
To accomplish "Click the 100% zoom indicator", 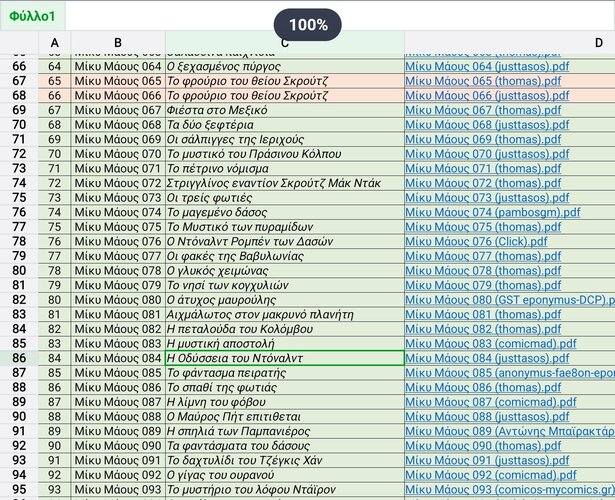I will click(307, 24).
